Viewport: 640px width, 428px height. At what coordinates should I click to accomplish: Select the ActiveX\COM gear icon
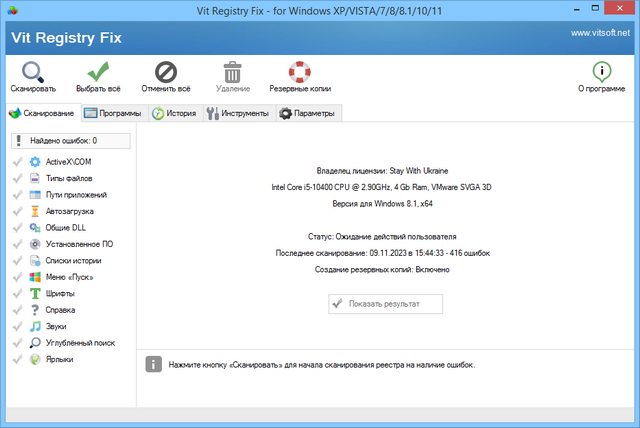click(x=35, y=162)
